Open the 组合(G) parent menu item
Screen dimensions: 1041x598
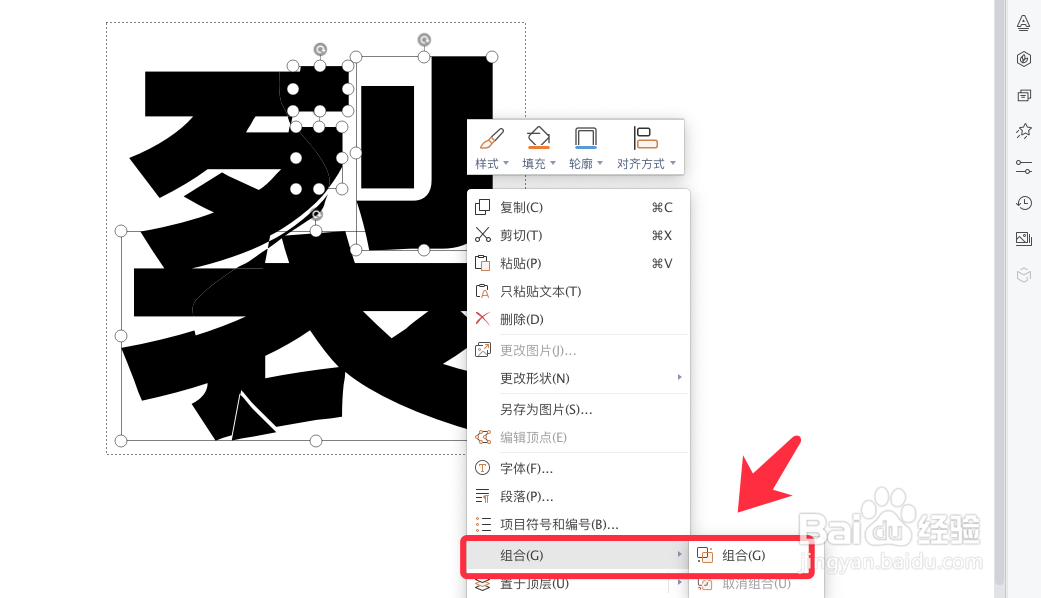tap(578, 556)
